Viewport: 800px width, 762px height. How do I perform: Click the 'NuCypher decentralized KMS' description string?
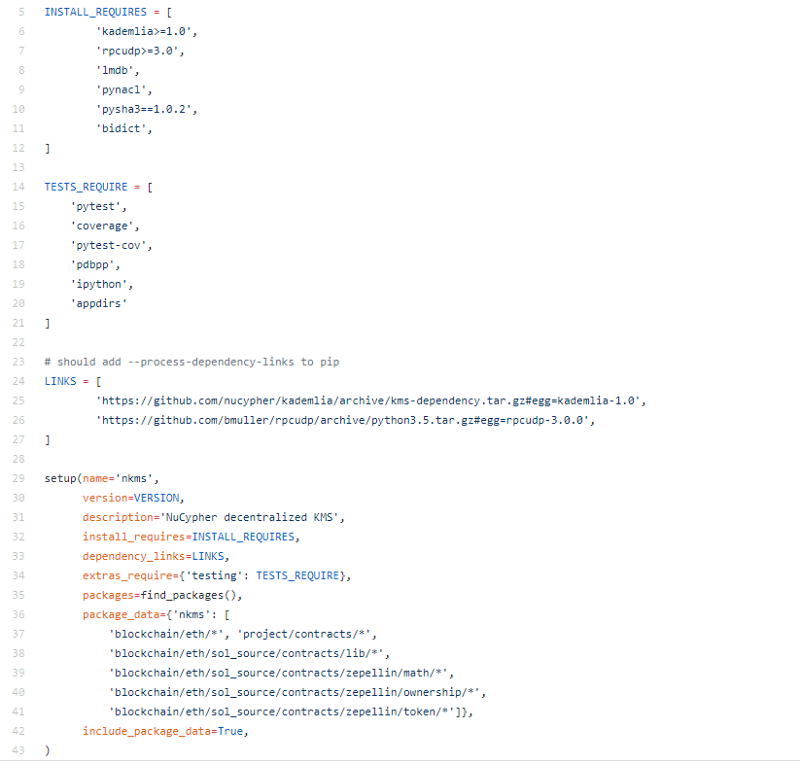pos(249,517)
